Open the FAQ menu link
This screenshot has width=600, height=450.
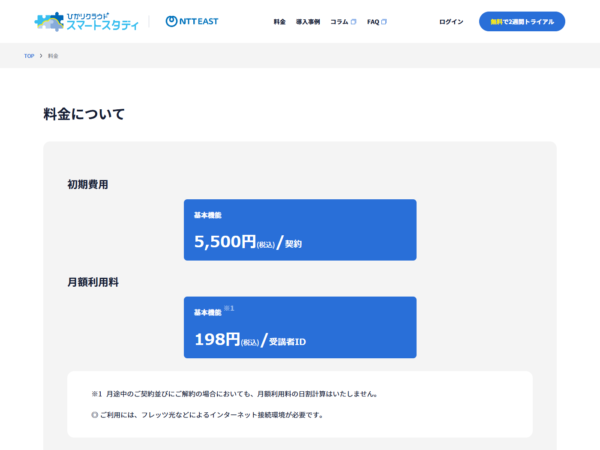pos(373,22)
